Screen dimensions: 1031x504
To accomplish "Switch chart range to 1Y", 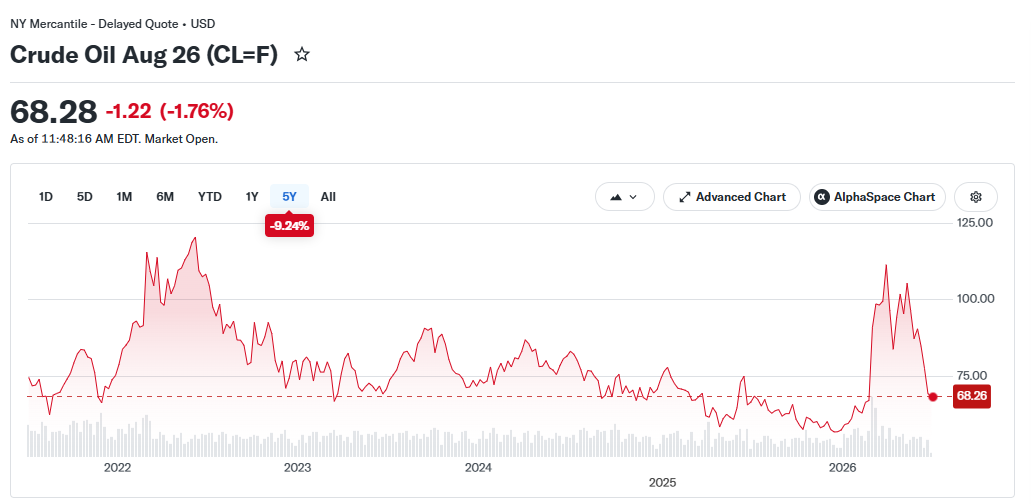I will point(252,196).
